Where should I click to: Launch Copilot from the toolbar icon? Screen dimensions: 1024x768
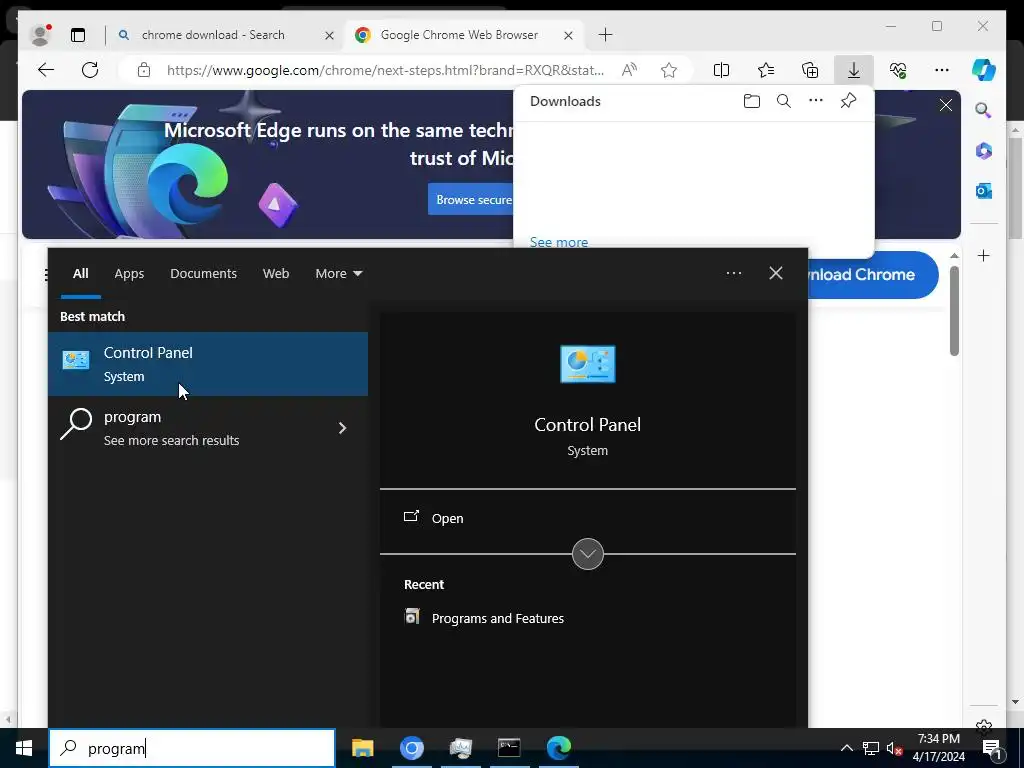pos(984,70)
